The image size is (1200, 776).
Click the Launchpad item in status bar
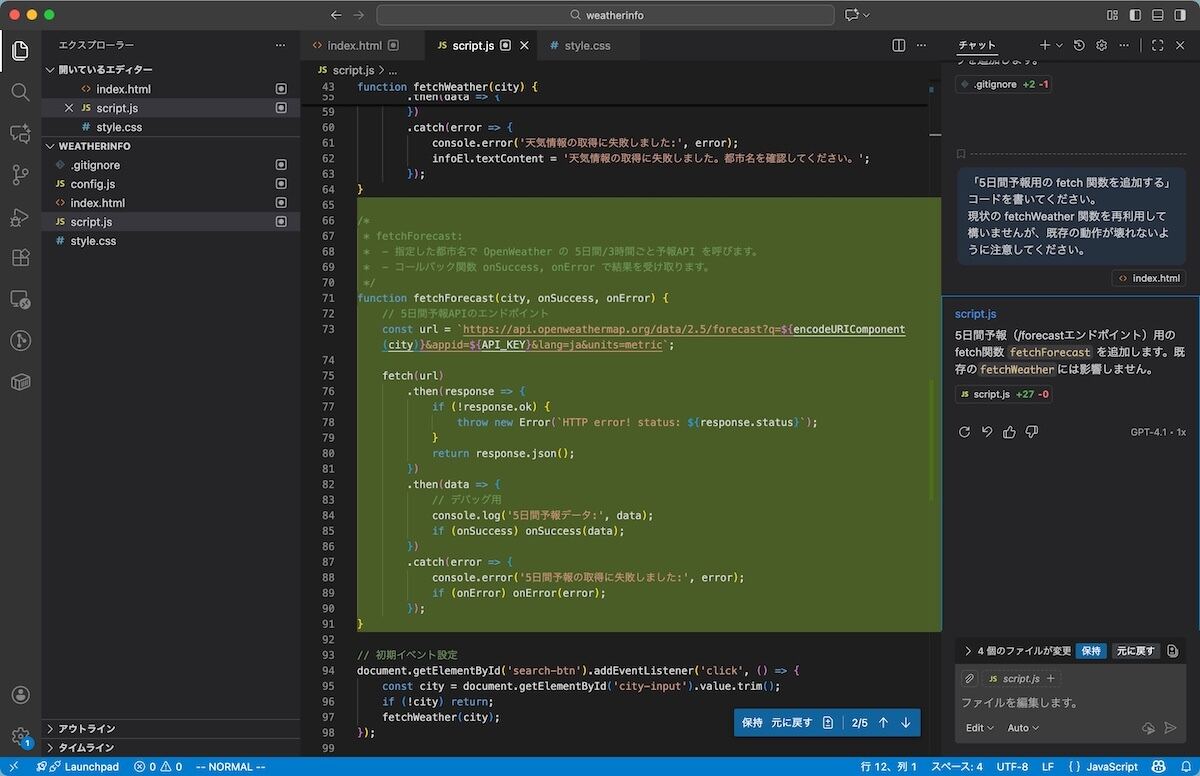[76, 767]
